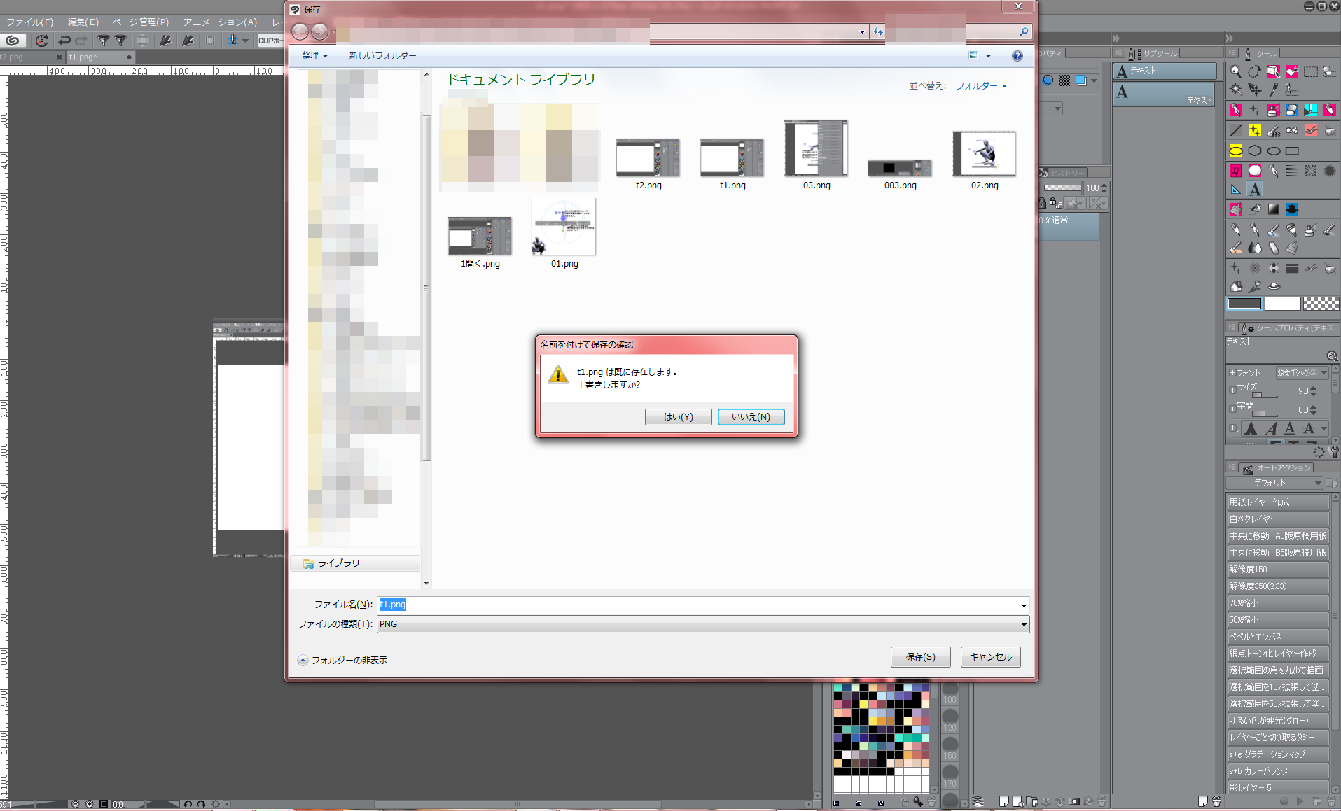Click 新しいフォルダー to create a folder
The width and height of the screenshot is (1341, 811).
pyautogui.click(x=382, y=56)
